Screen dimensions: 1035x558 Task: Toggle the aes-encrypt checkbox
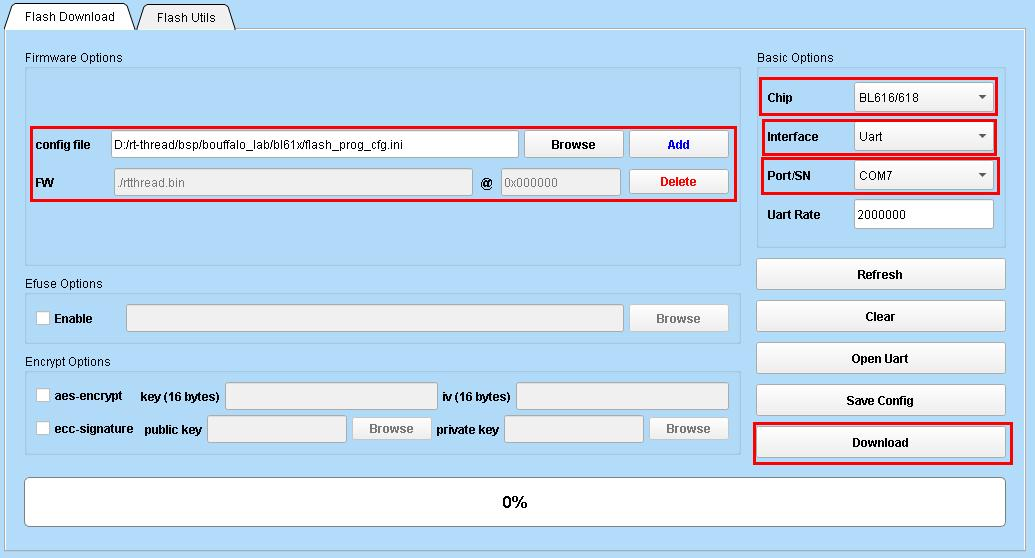coord(43,396)
